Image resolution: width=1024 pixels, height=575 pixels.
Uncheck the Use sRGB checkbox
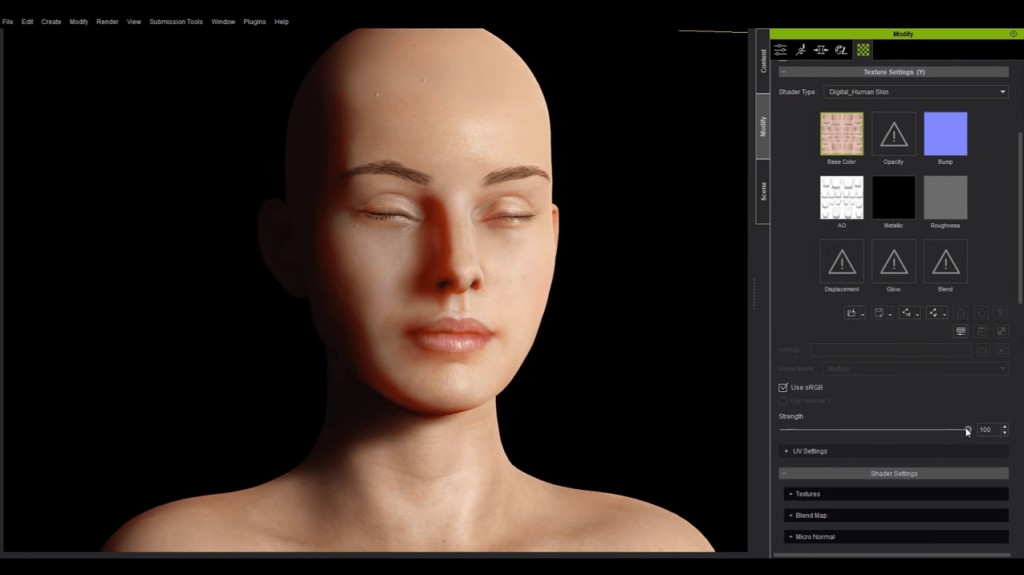click(783, 387)
